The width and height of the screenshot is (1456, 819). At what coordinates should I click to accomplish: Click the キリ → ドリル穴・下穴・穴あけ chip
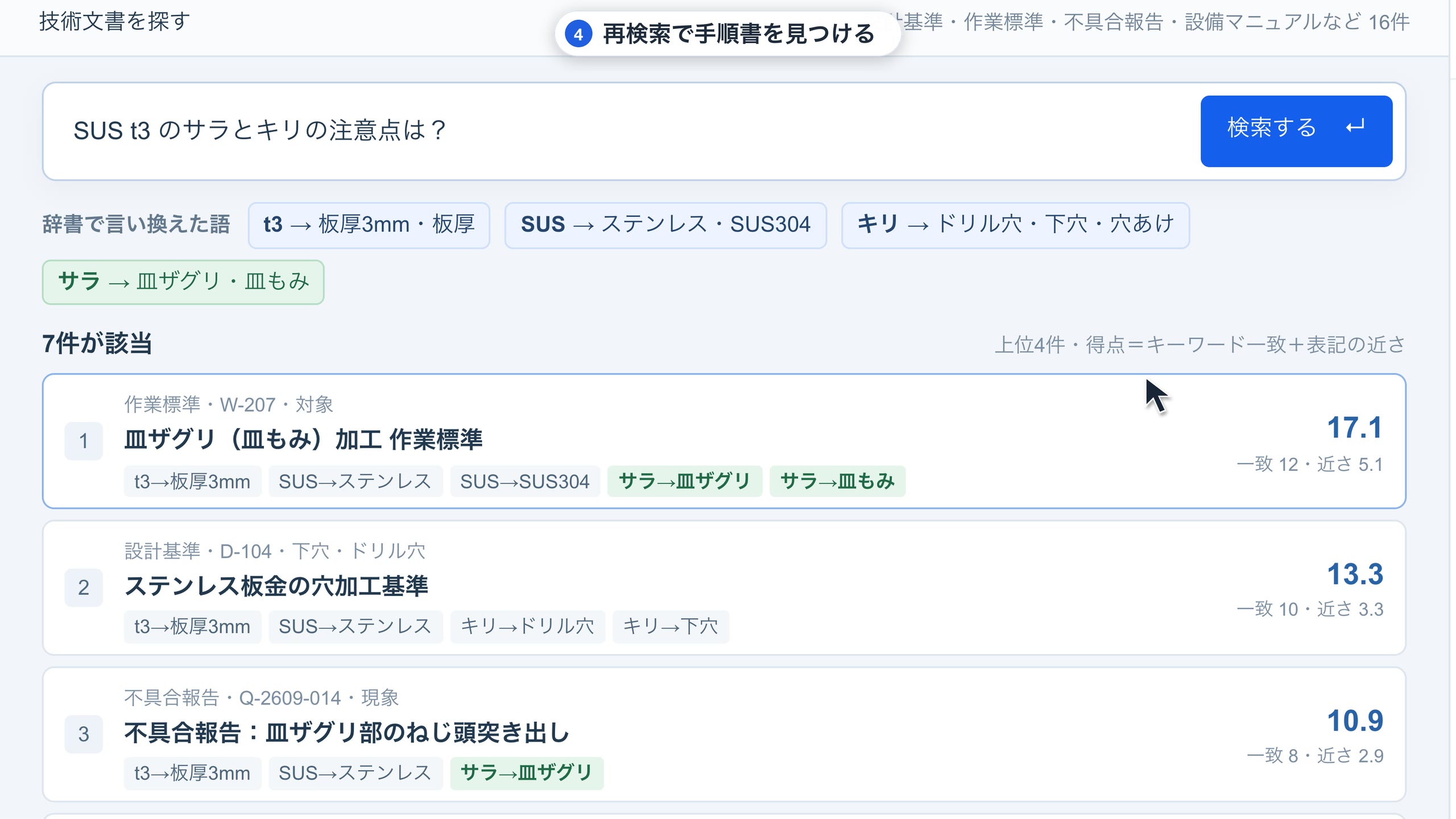click(1015, 225)
